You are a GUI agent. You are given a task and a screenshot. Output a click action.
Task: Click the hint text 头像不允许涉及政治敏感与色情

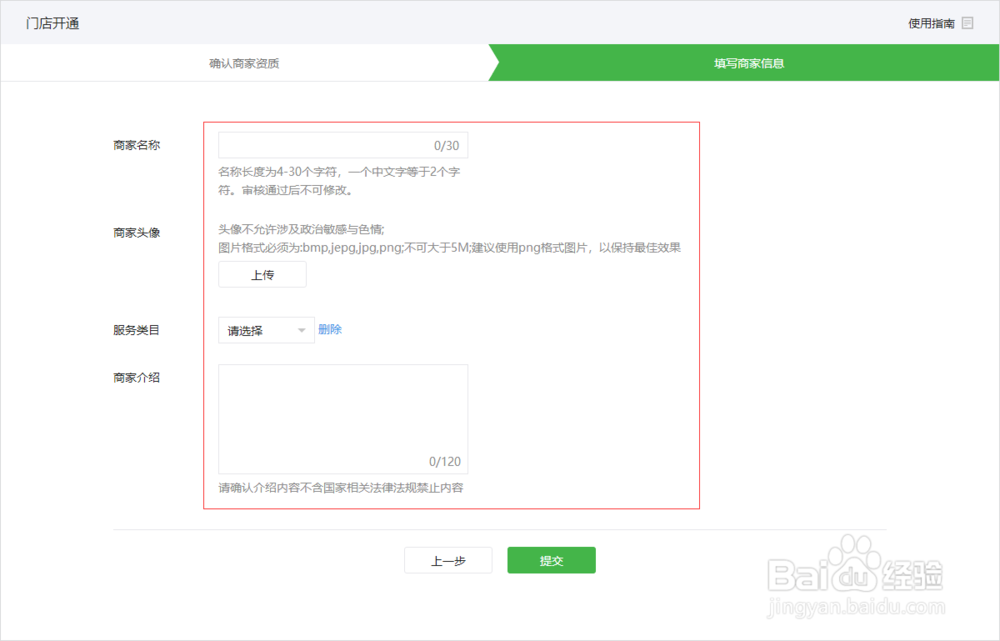click(x=301, y=229)
